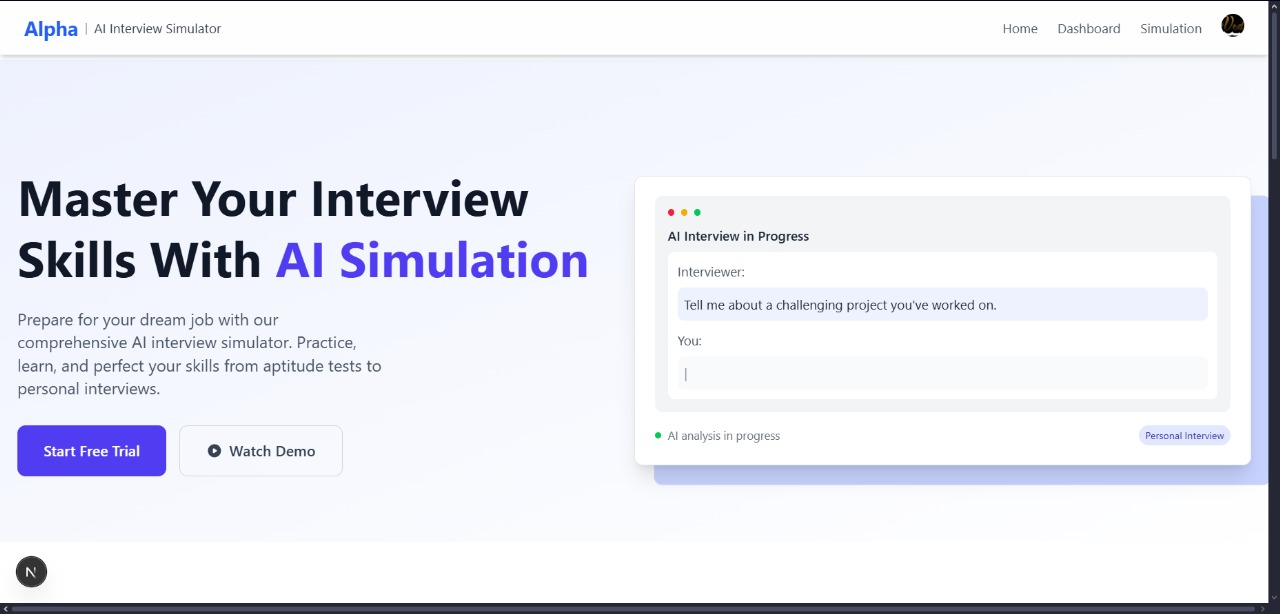The image size is (1280, 614).
Task: Click the horizontal scrollbar at bottom
Action: 634,608
